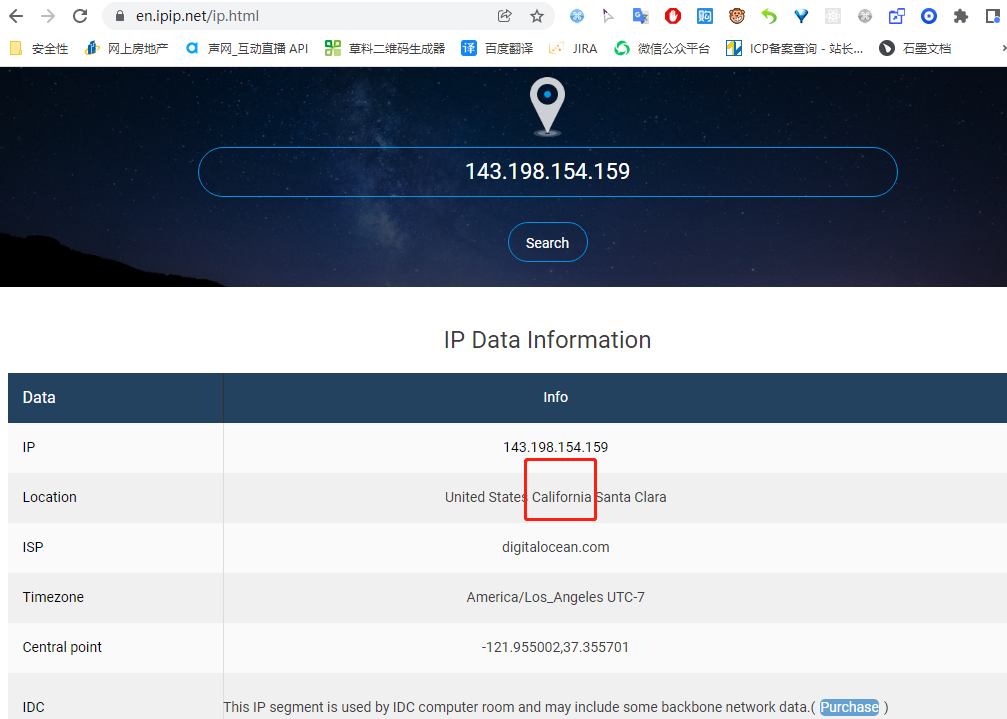Viewport: 1007px width, 719px height.
Task: Reload the current page
Action: pos(80,16)
